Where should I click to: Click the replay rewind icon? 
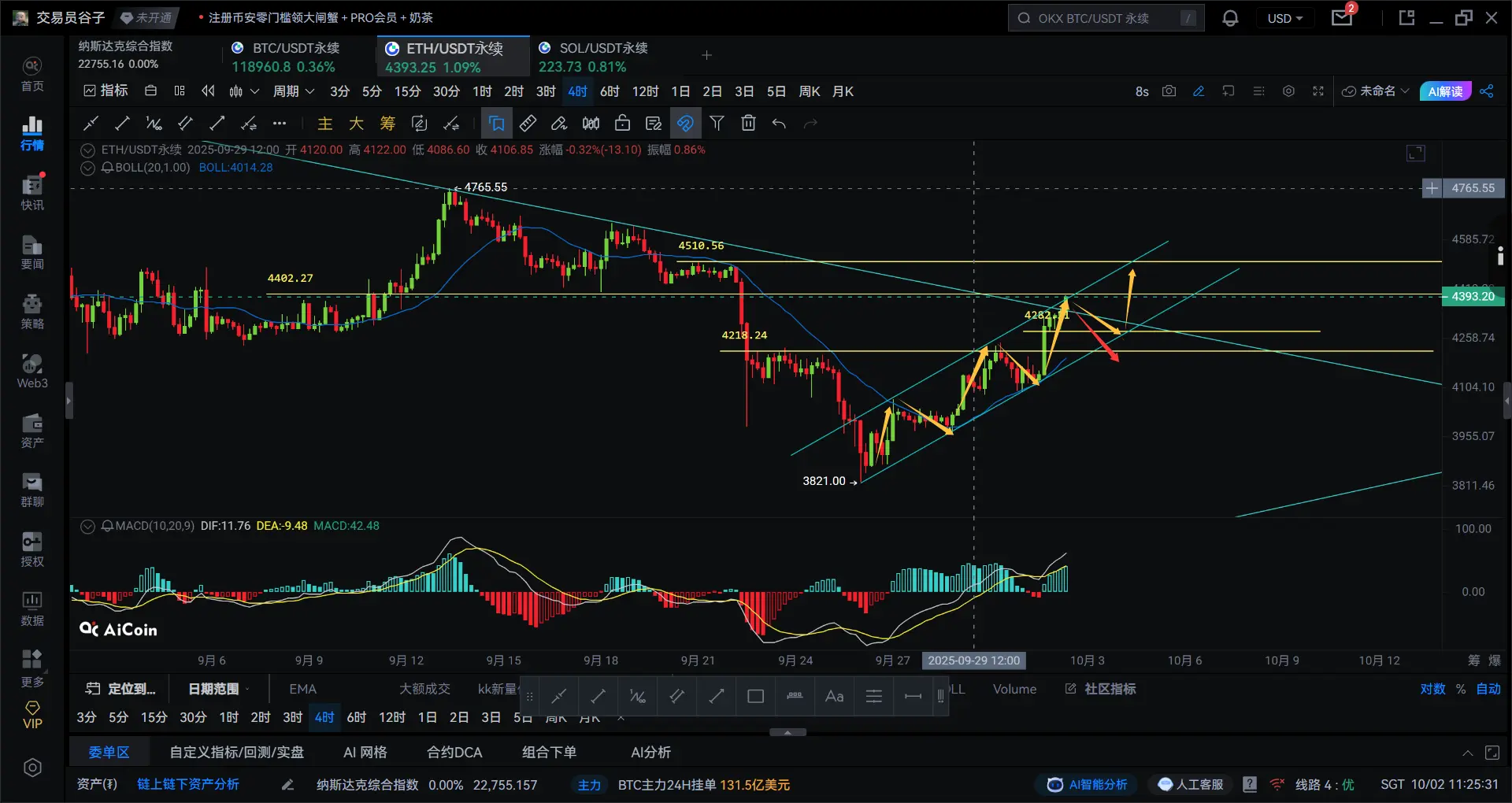pyautogui.click(x=208, y=91)
